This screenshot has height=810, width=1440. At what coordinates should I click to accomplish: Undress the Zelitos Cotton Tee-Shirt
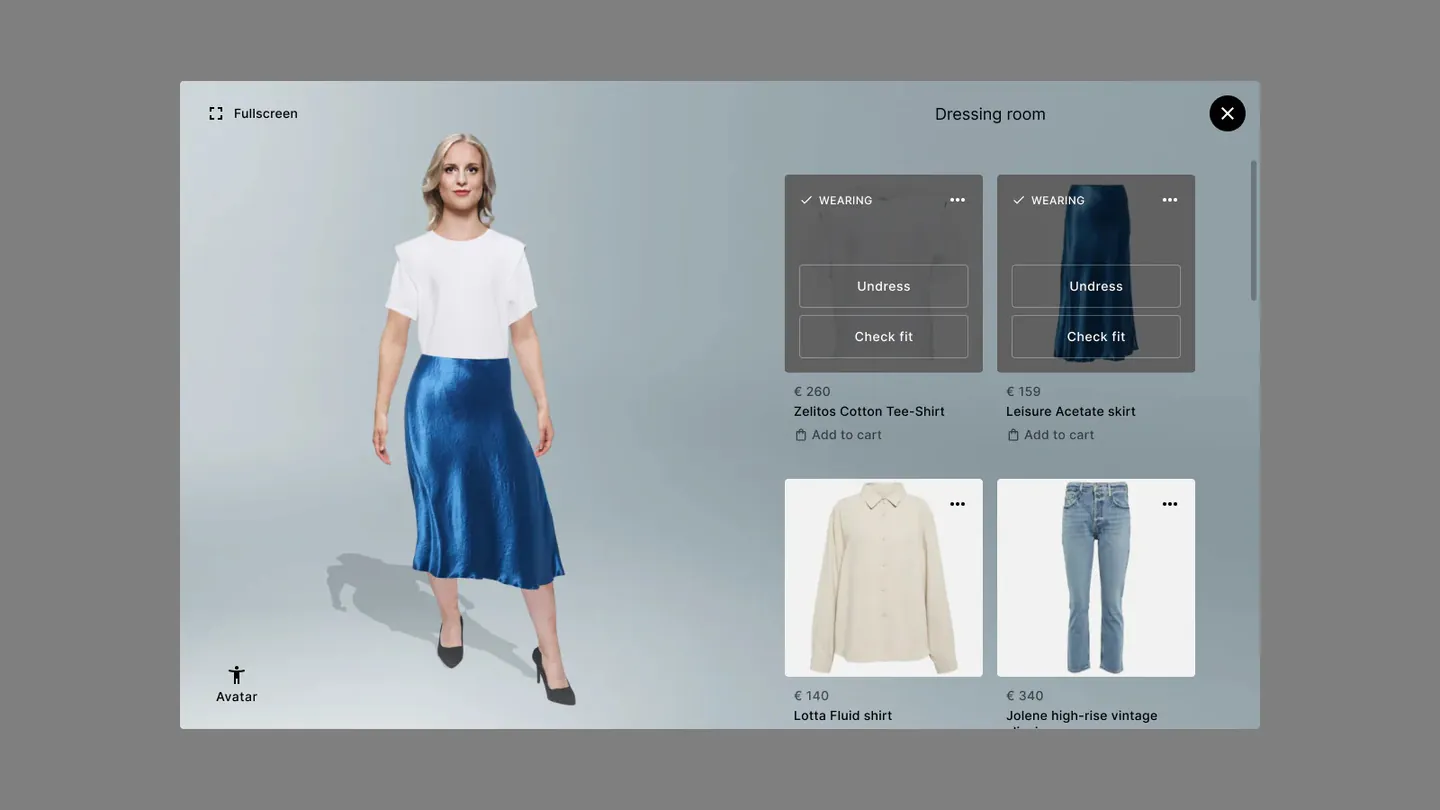coord(883,286)
